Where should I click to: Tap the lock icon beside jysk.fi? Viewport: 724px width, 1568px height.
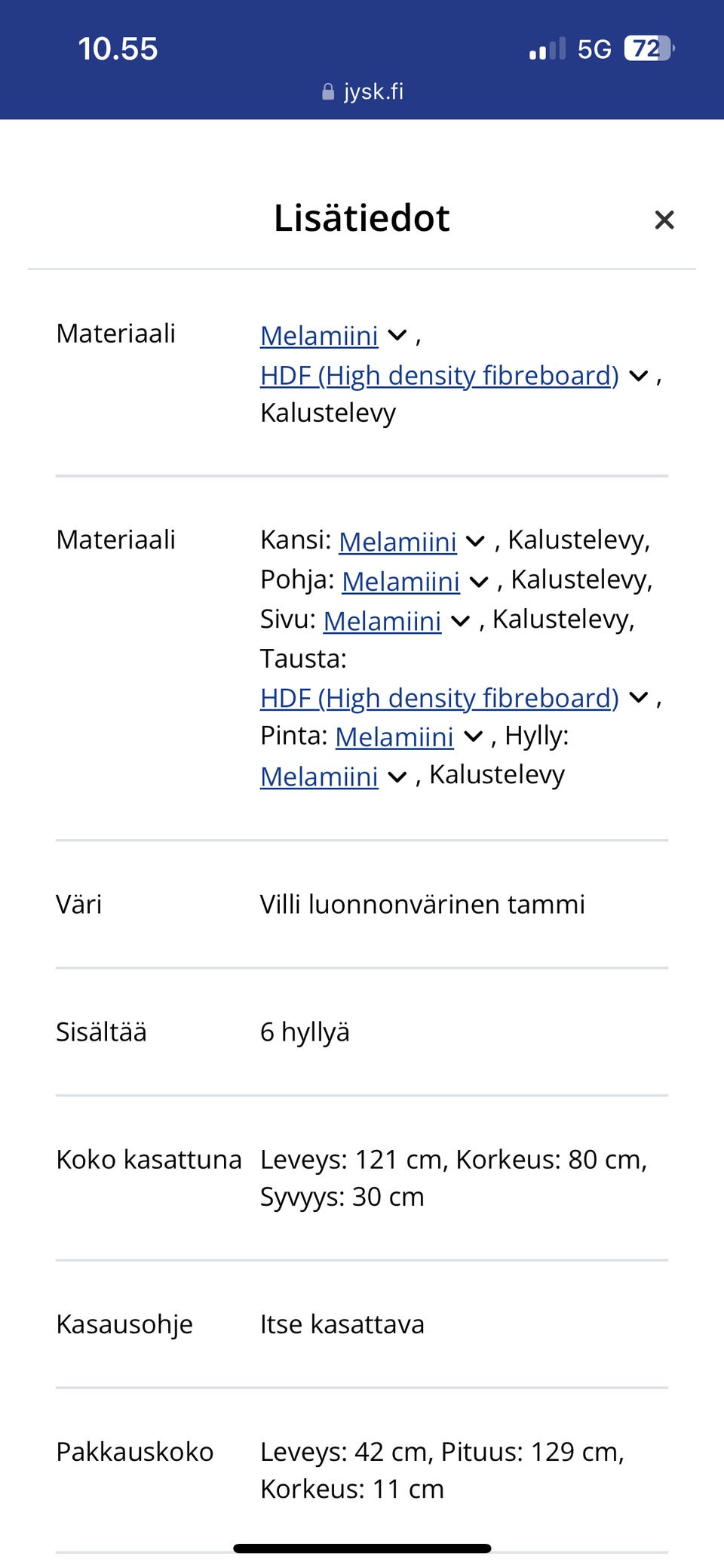point(327,91)
